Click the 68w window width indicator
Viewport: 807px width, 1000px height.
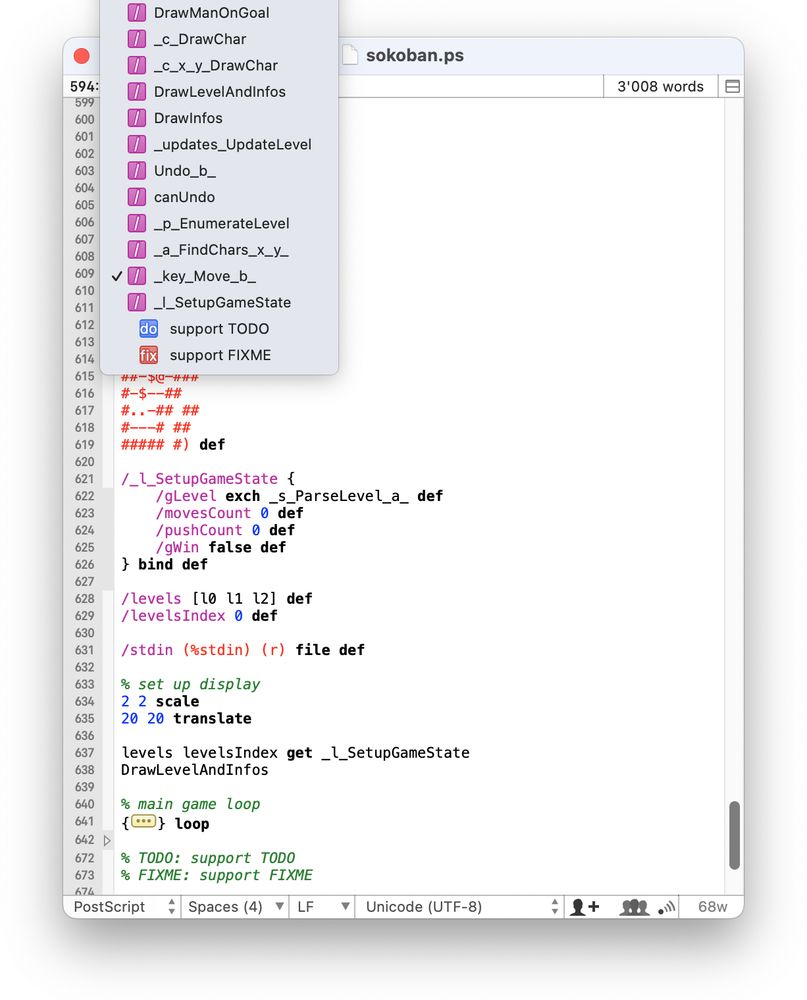pos(712,906)
